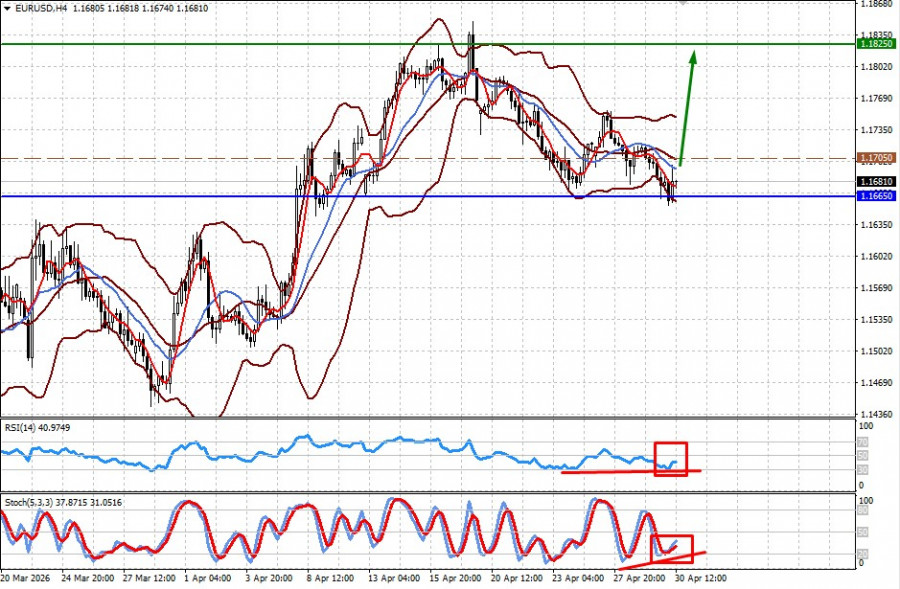Screen dimensions: 900x589
Task: Click the 1.14360 price axis value
Action: pyautogui.click(x=877, y=413)
